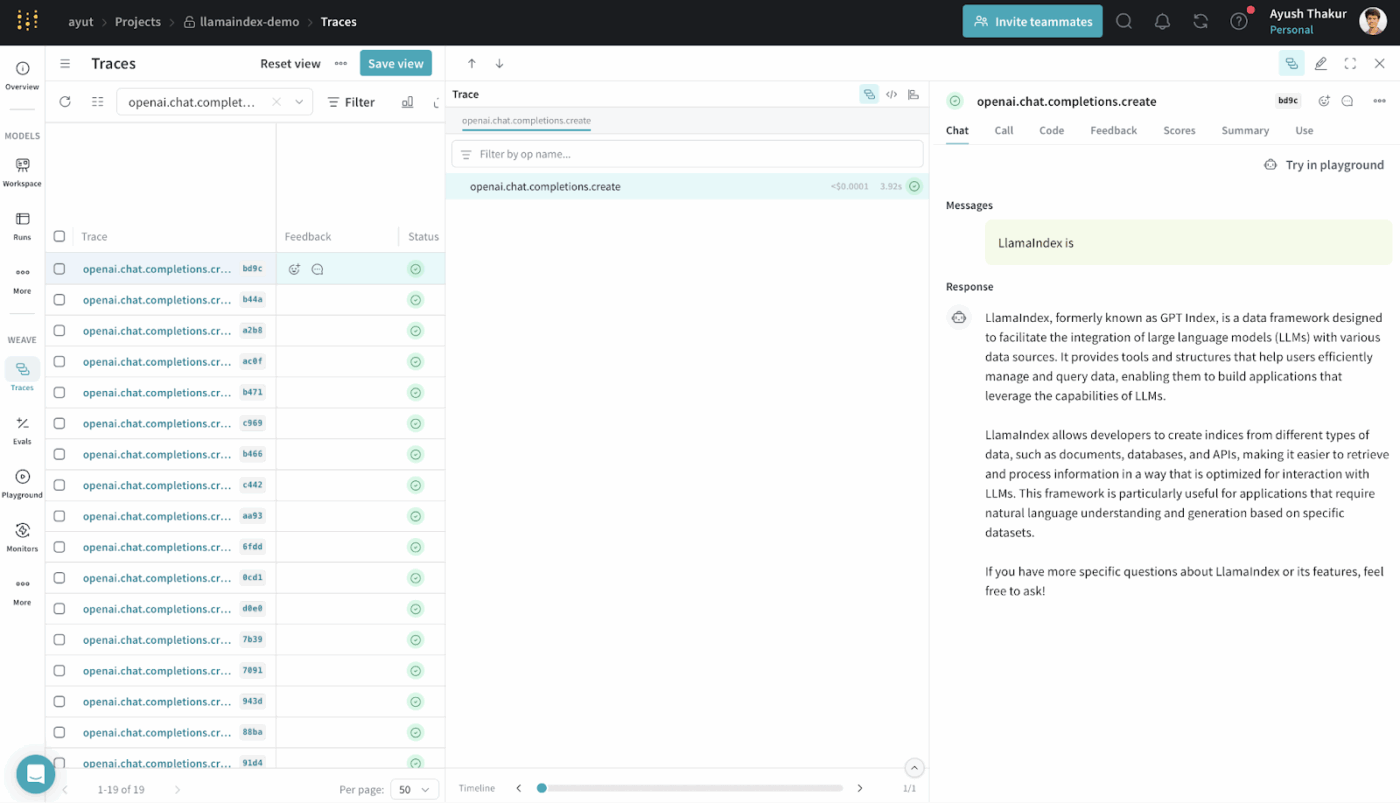Open notifications from the bell icon
Image resolution: width=1400 pixels, height=803 pixels.
point(1162,20)
